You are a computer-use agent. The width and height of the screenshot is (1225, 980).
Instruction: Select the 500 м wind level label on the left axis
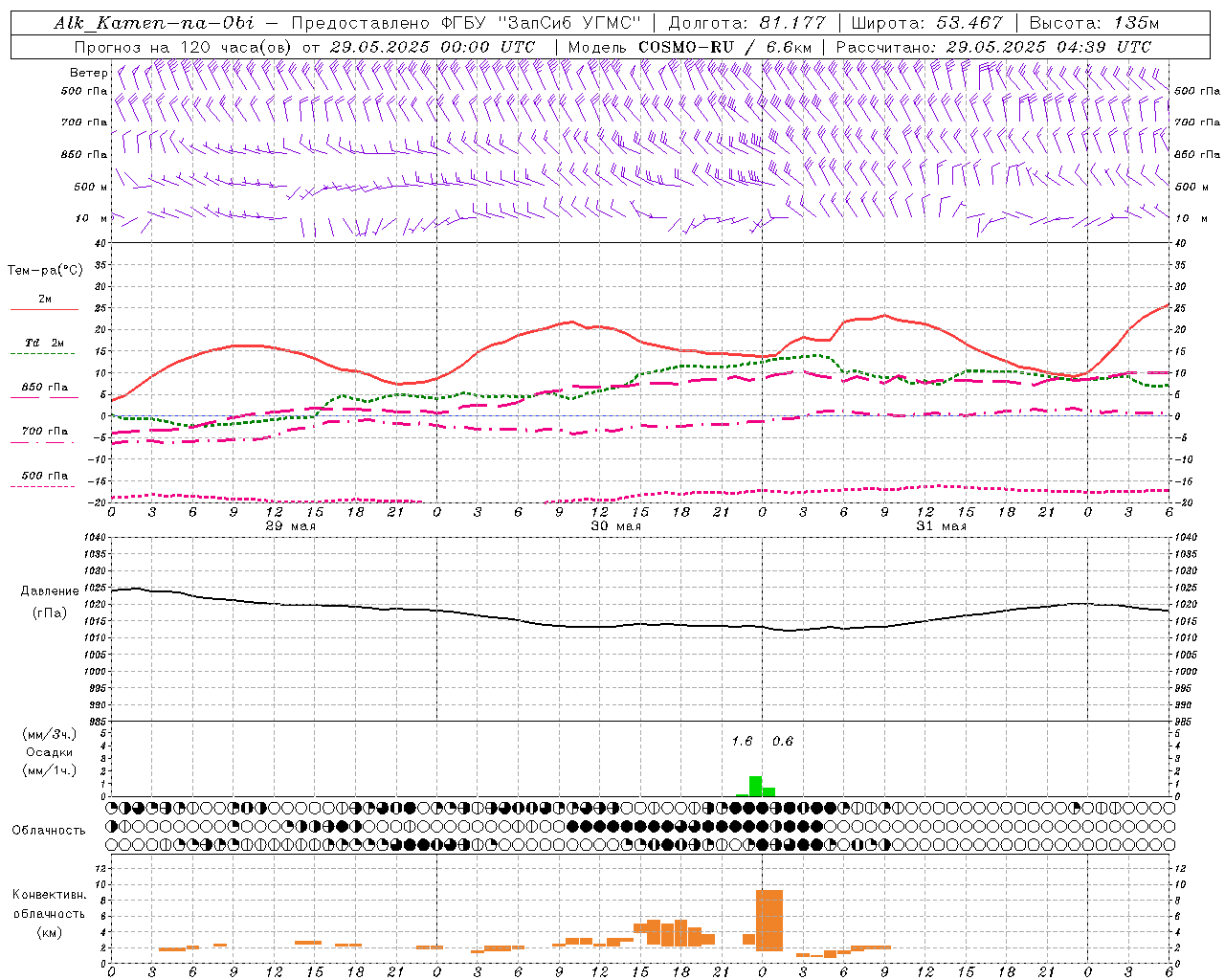[91, 187]
